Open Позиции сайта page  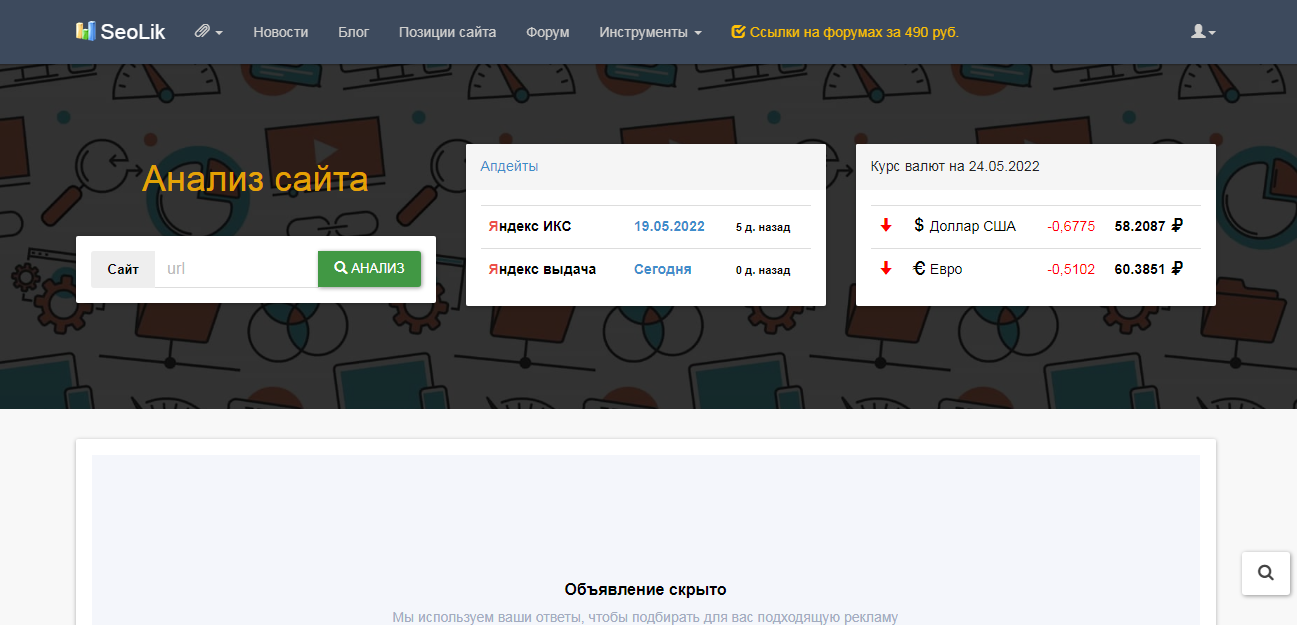(447, 32)
